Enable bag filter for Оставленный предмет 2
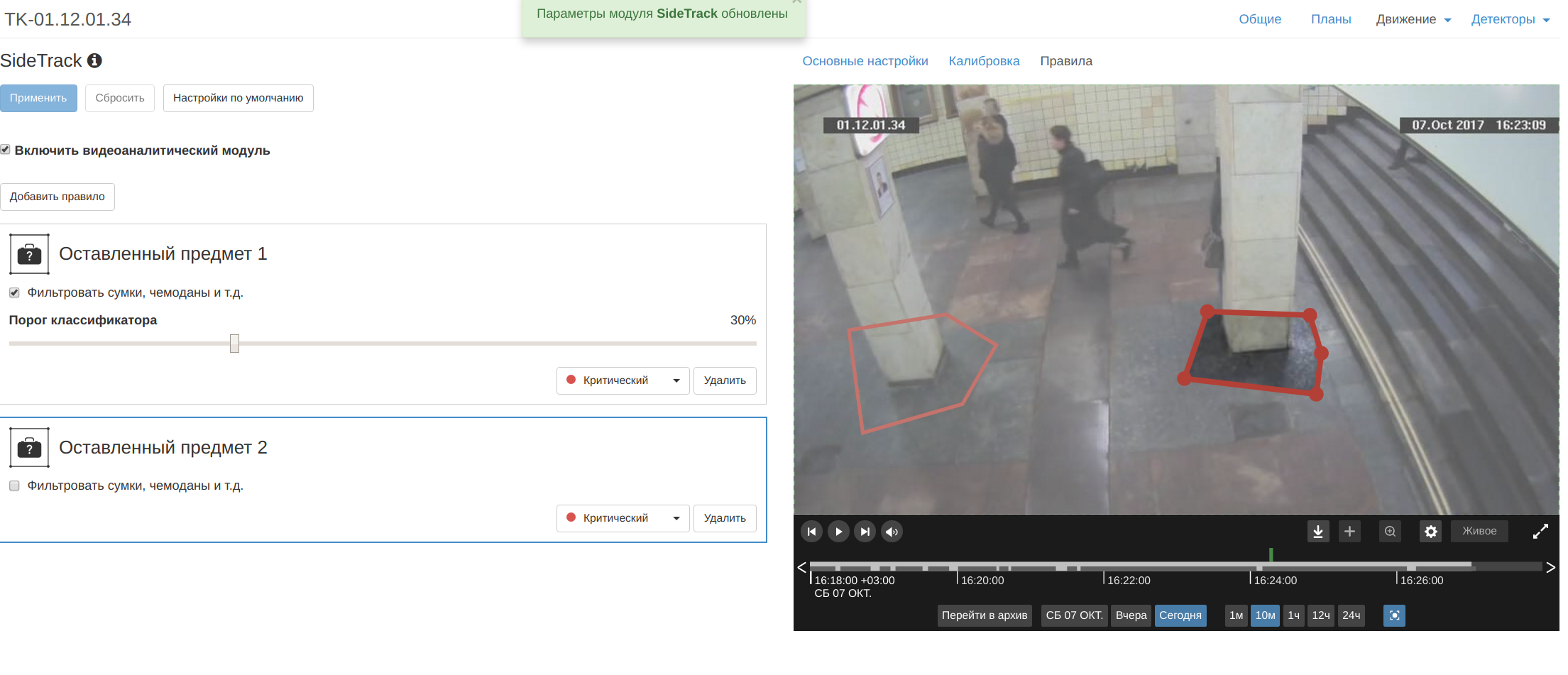Screen dimensions: 1568x675 point(14,485)
